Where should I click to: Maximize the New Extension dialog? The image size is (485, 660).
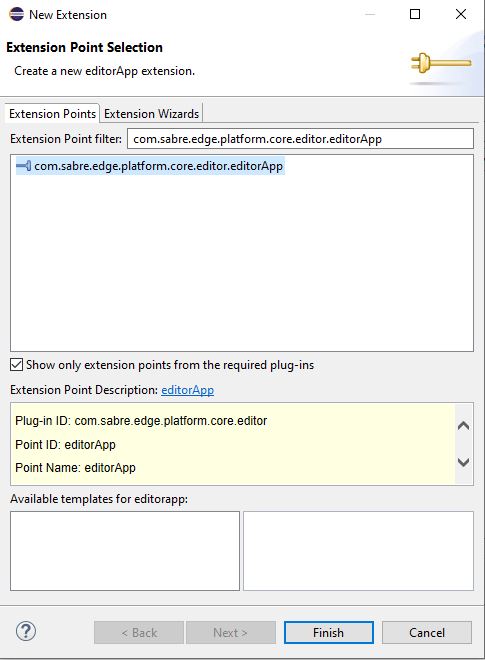pos(415,14)
